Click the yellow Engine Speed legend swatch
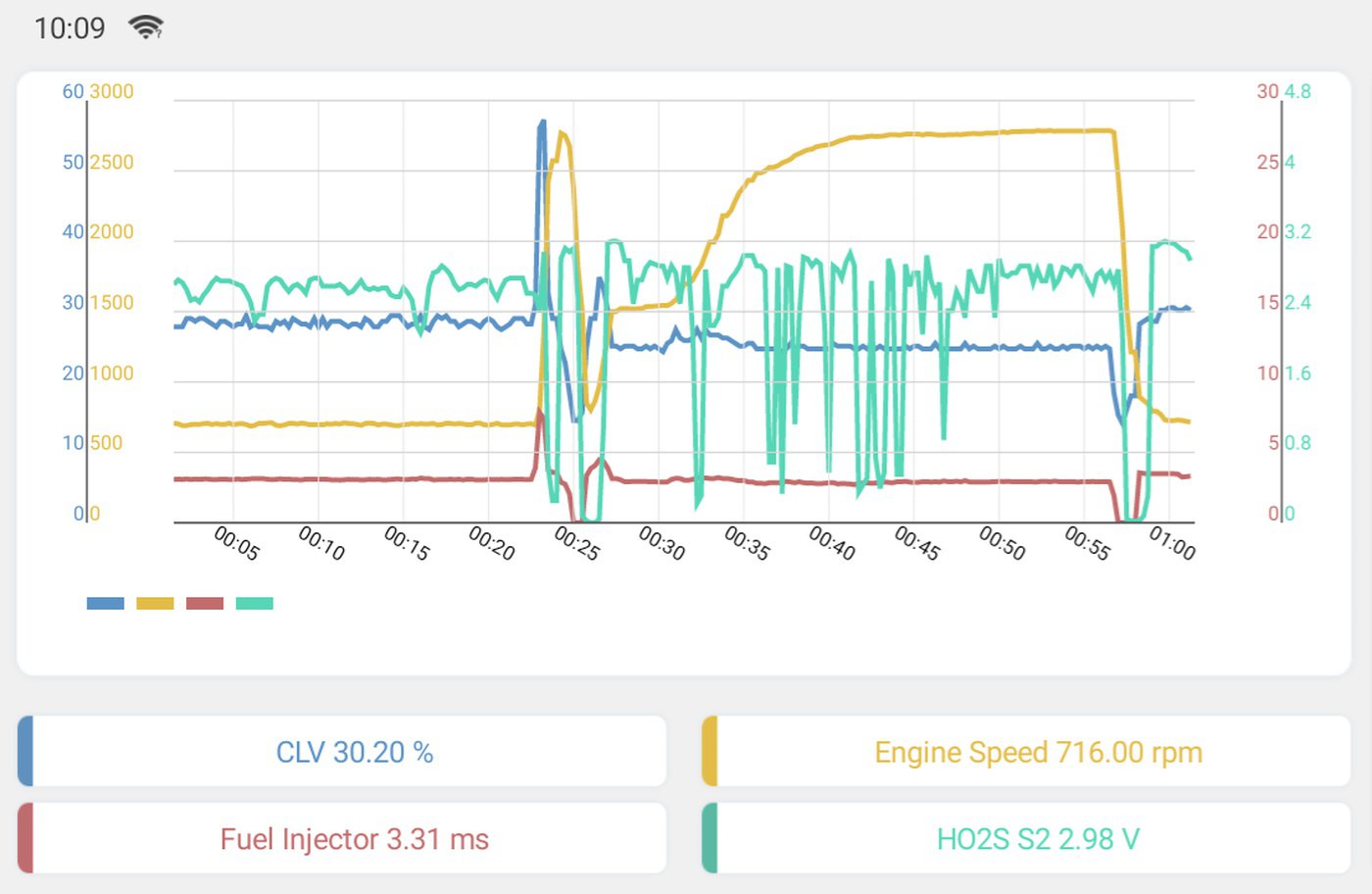Screen dimensions: 1372x894 [x=155, y=603]
